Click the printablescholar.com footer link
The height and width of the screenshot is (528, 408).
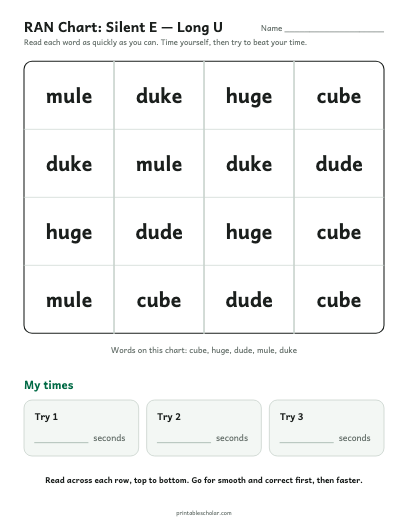pos(204,513)
